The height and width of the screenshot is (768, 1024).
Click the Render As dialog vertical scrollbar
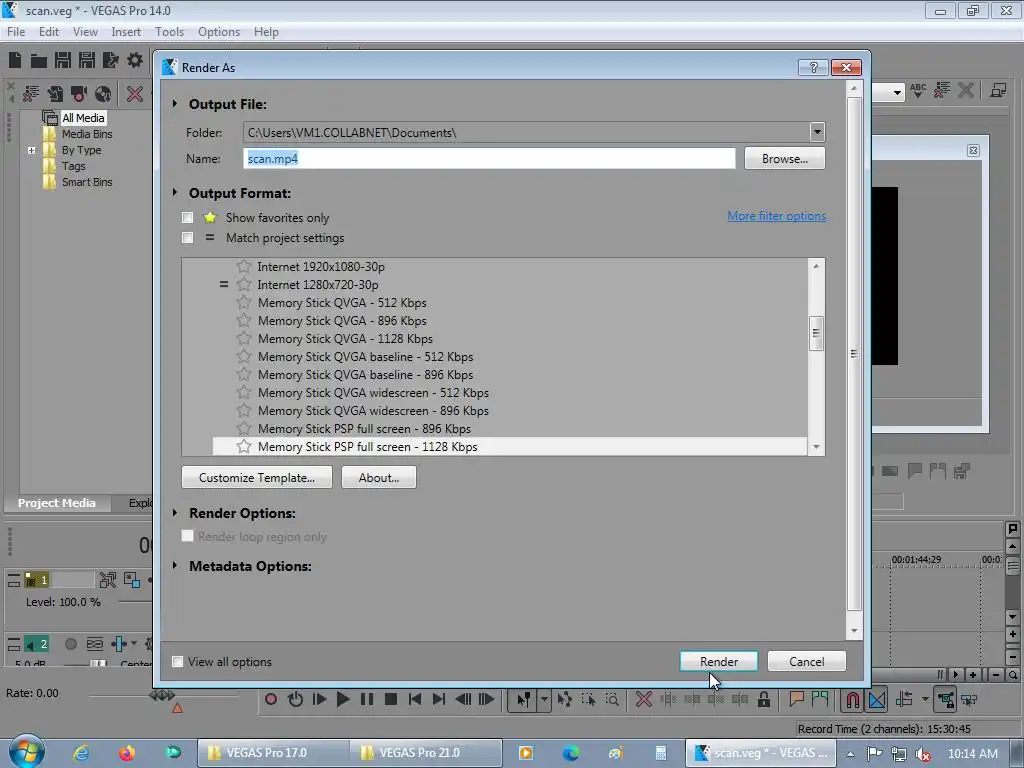(854, 353)
